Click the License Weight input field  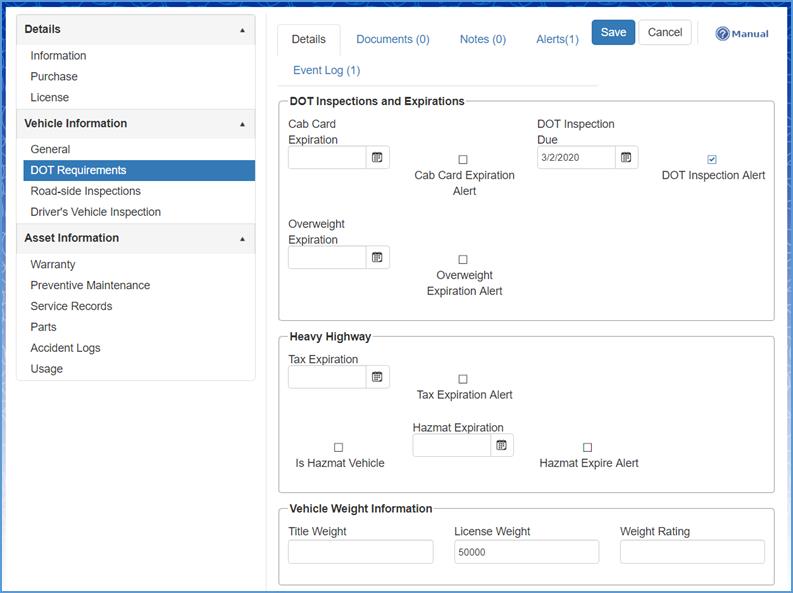(x=526, y=552)
